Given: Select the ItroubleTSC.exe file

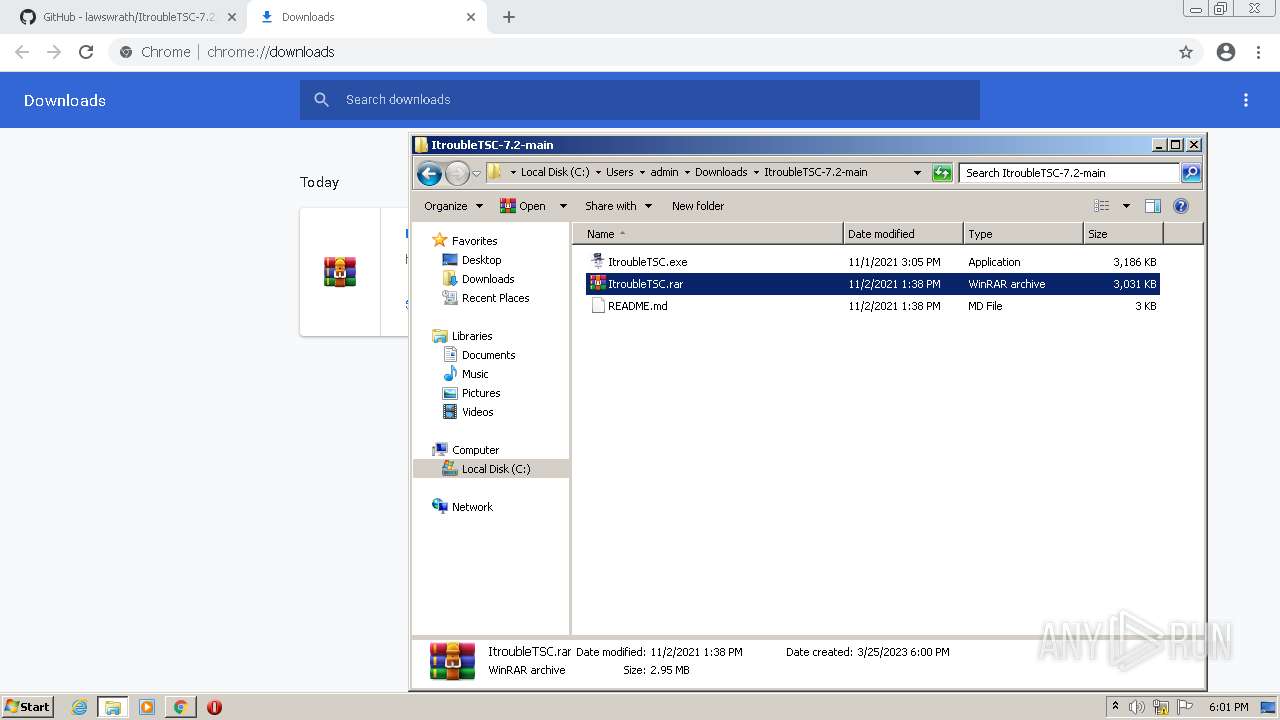Looking at the screenshot, I should click(x=872, y=262).
